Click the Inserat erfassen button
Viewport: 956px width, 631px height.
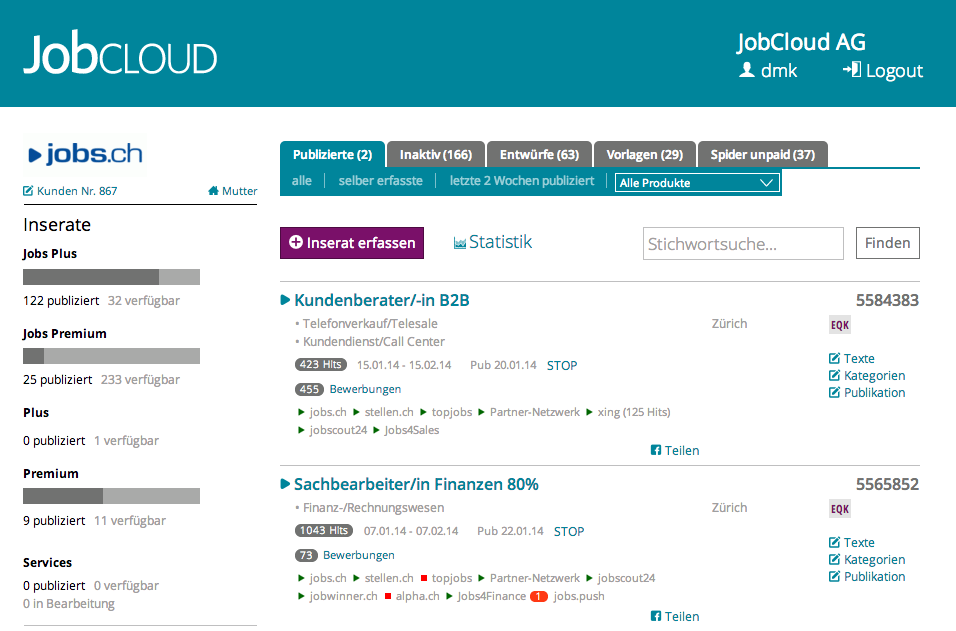click(x=352, y=243)
